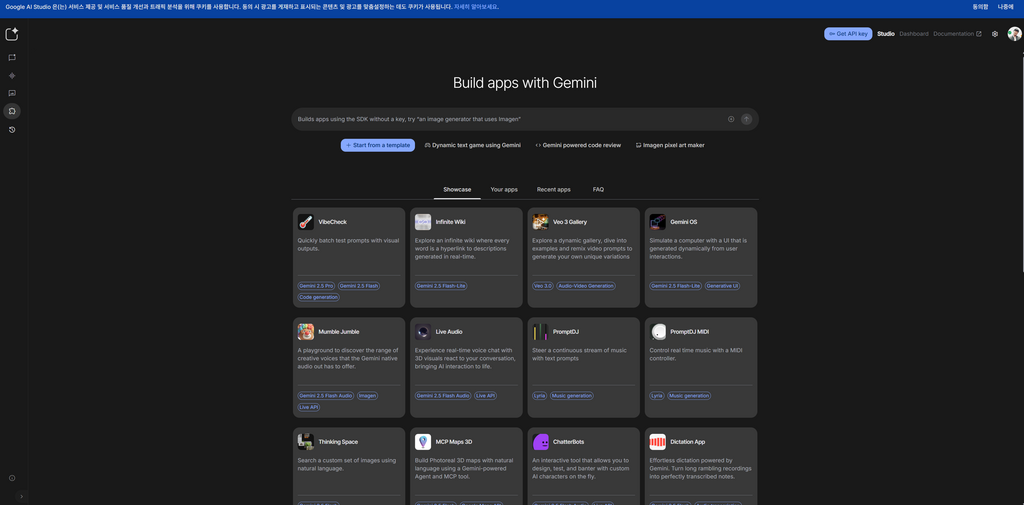The image size is (1024, 505).
Task: Click the Gemini OS app icon
Action: click(x=658, y=222)
